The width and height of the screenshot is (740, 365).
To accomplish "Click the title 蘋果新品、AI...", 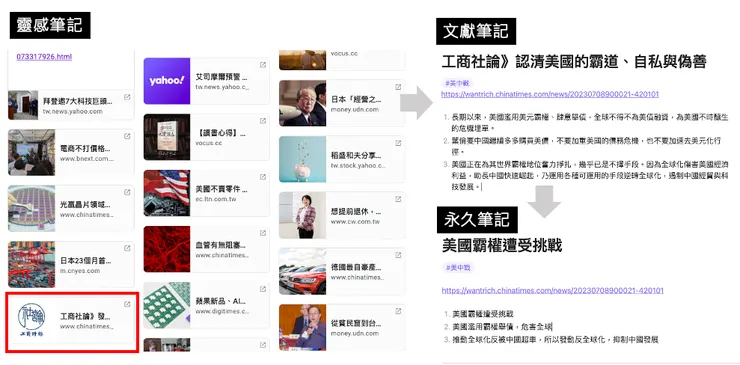I will coord(220,301).
